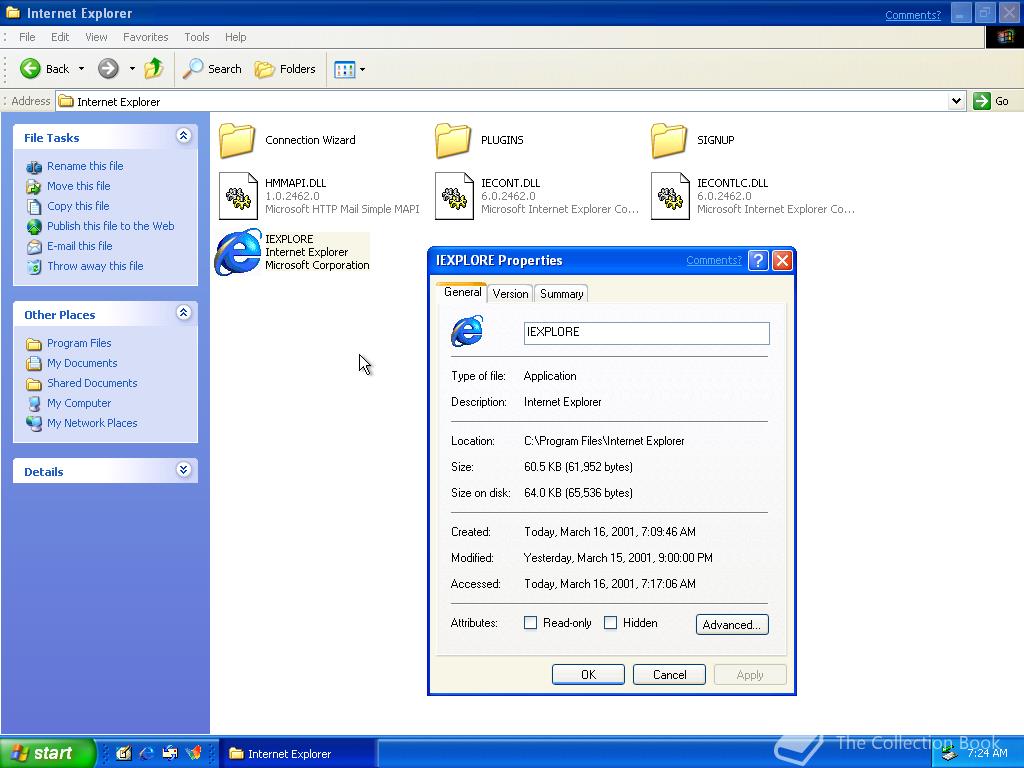Viewport: 1024px width, 768px height.
Task: Click Comments? link in Explorer title bar
Action: (913, 15)
